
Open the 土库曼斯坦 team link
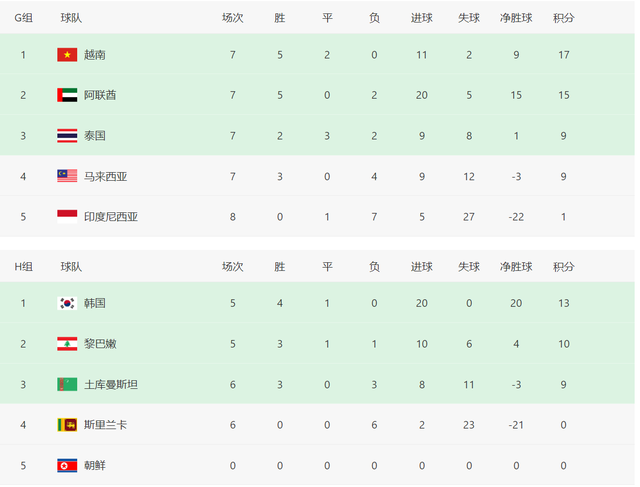click(111, 384)
